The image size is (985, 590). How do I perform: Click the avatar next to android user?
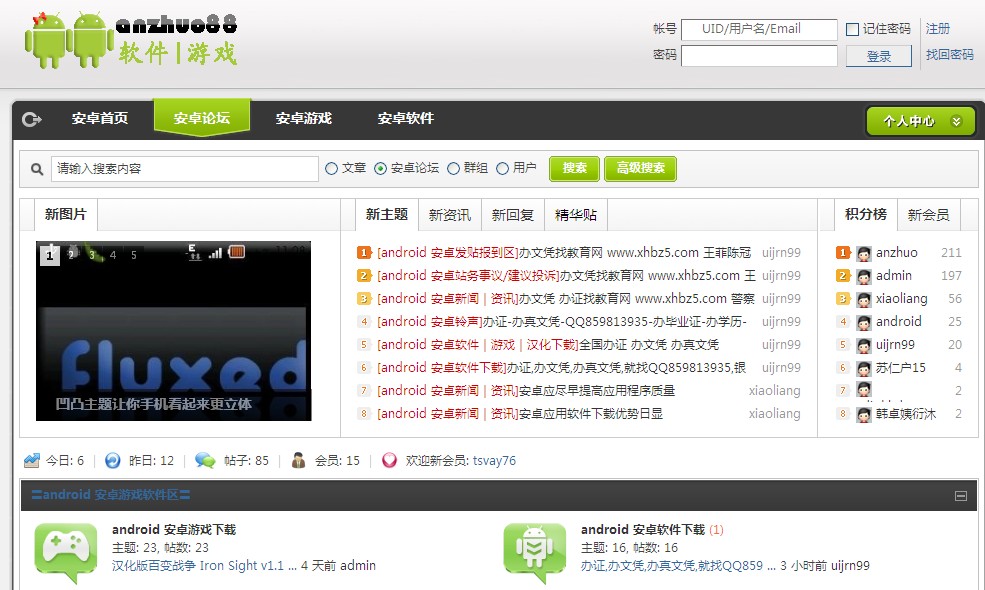(864, 322)
